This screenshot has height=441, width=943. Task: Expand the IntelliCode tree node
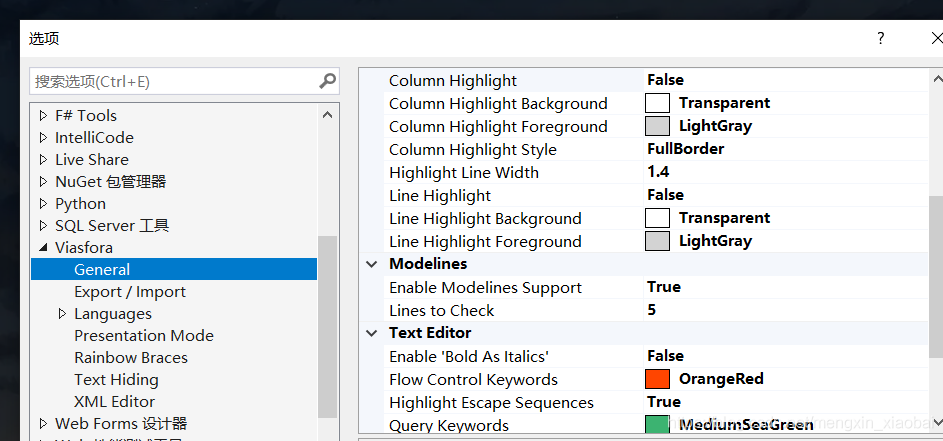pos(43,138)
